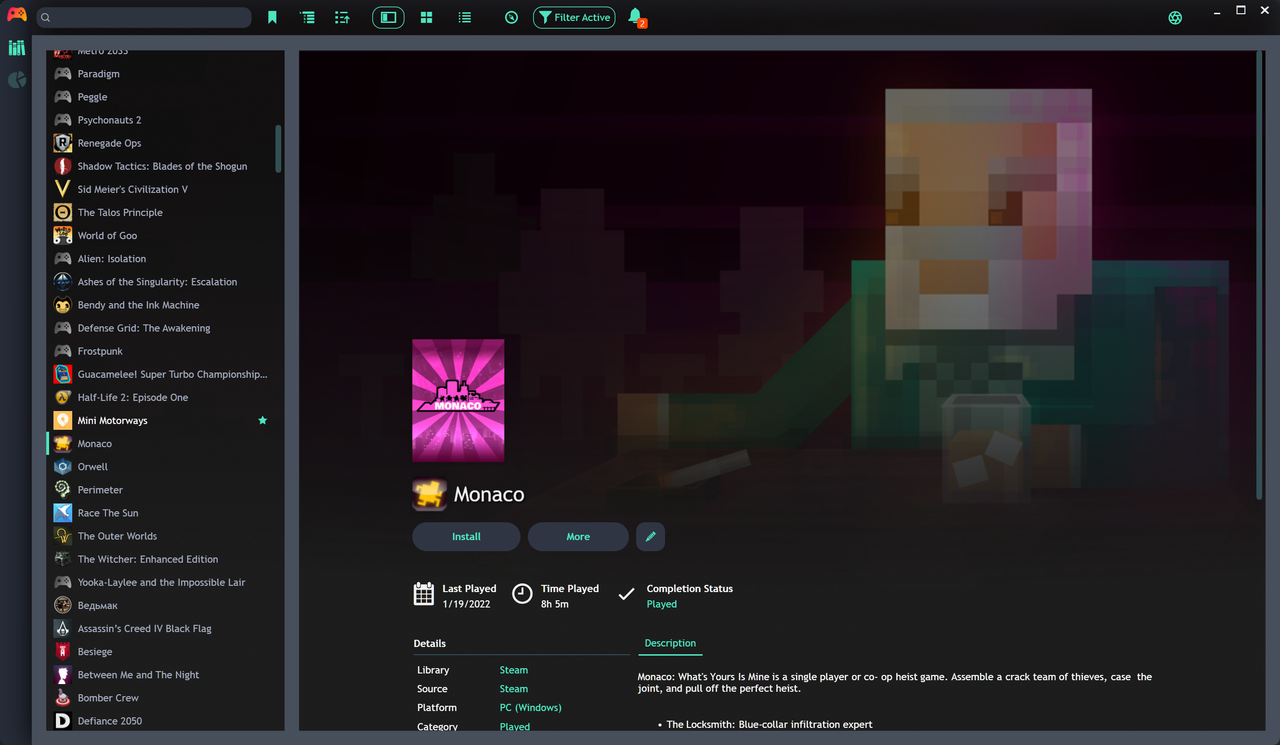Switch to List view mode
This screenshot has width=1280, height=745.
click(x=464, y=17)
